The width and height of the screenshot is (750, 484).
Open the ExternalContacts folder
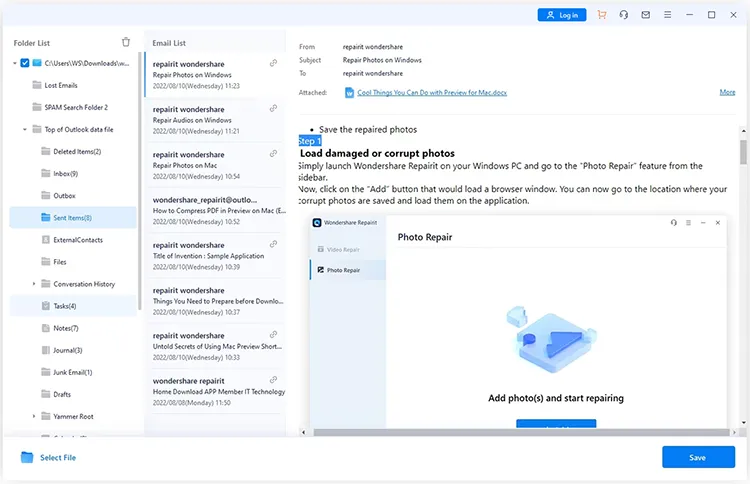click(78, 240)
